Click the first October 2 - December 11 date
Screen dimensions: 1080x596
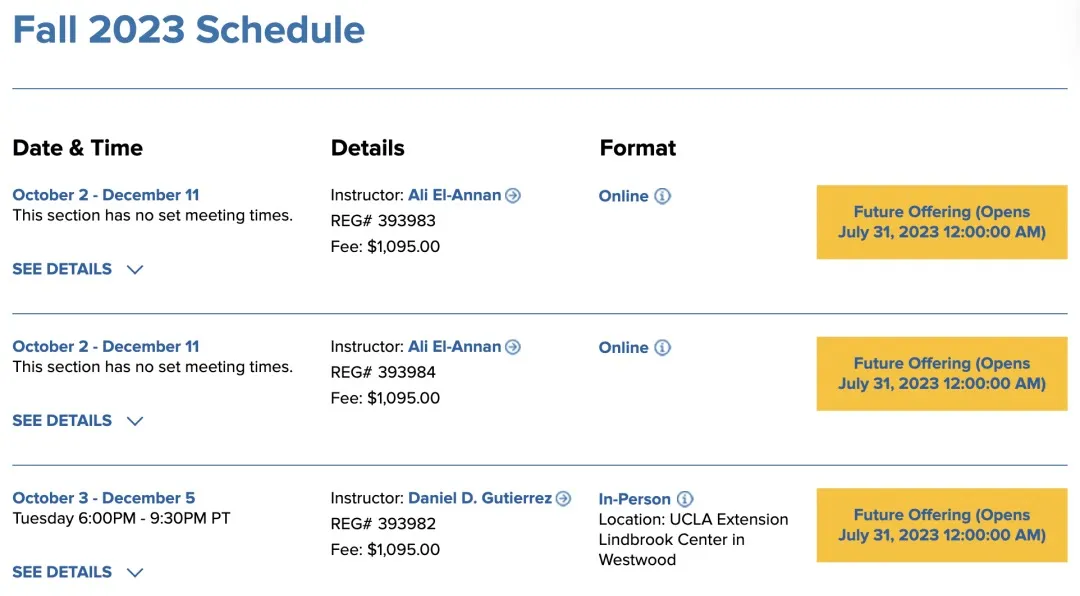pyautogui.click(x=105, y=195)
